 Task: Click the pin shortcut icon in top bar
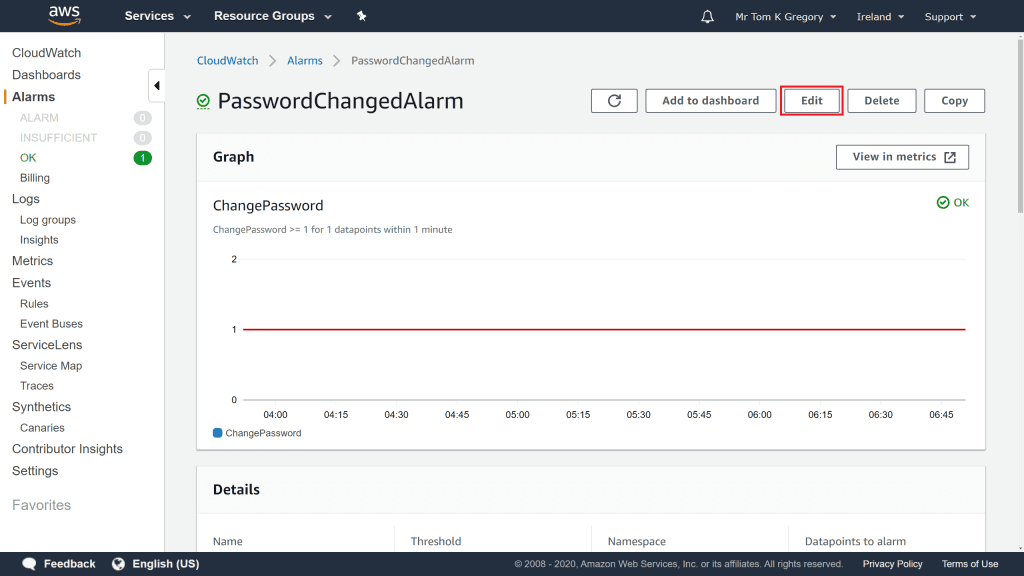click(x=362, y=16)
